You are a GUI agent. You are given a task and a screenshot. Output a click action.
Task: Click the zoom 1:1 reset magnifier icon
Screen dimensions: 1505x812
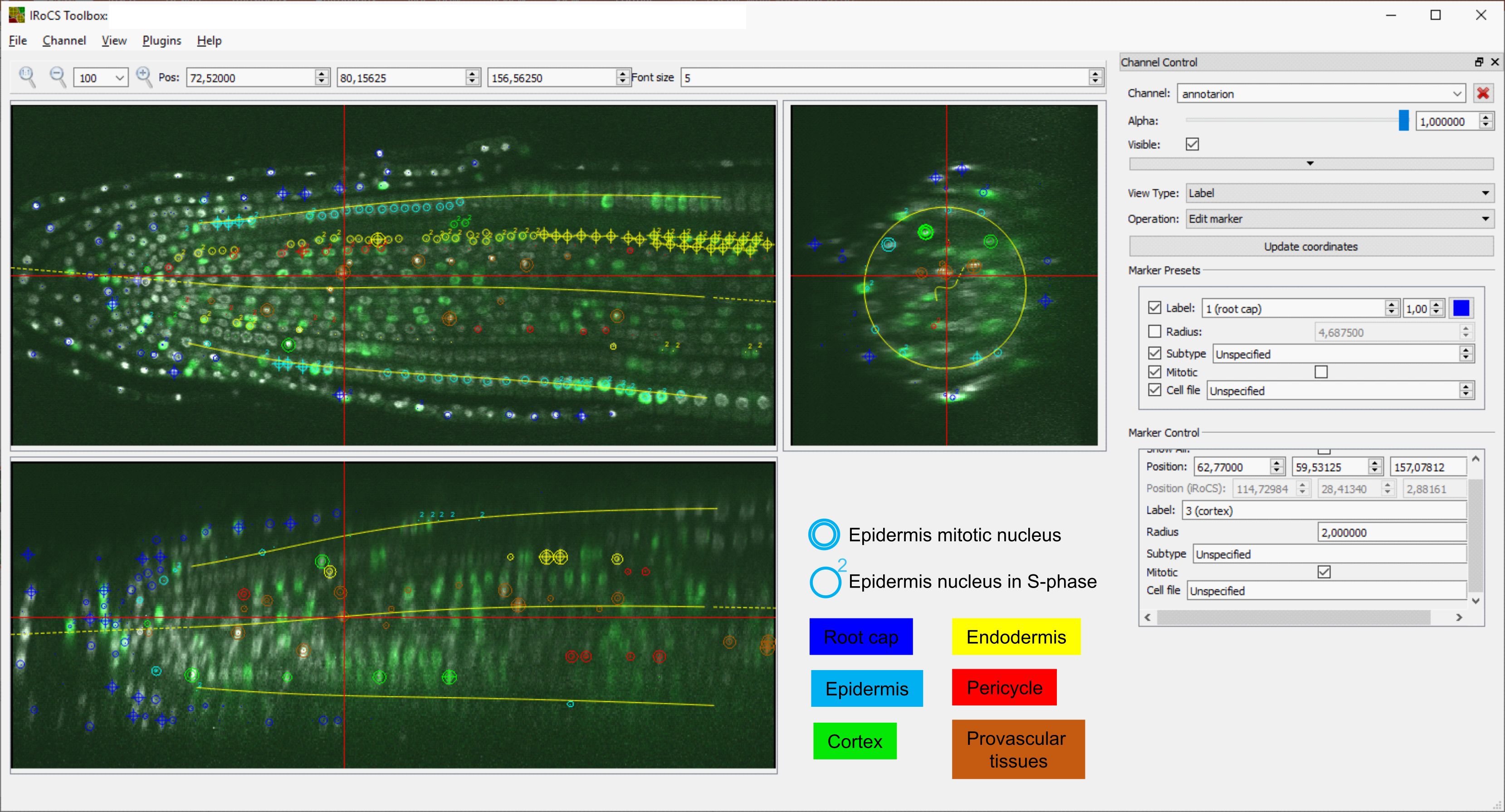click(x=27, y=77)
